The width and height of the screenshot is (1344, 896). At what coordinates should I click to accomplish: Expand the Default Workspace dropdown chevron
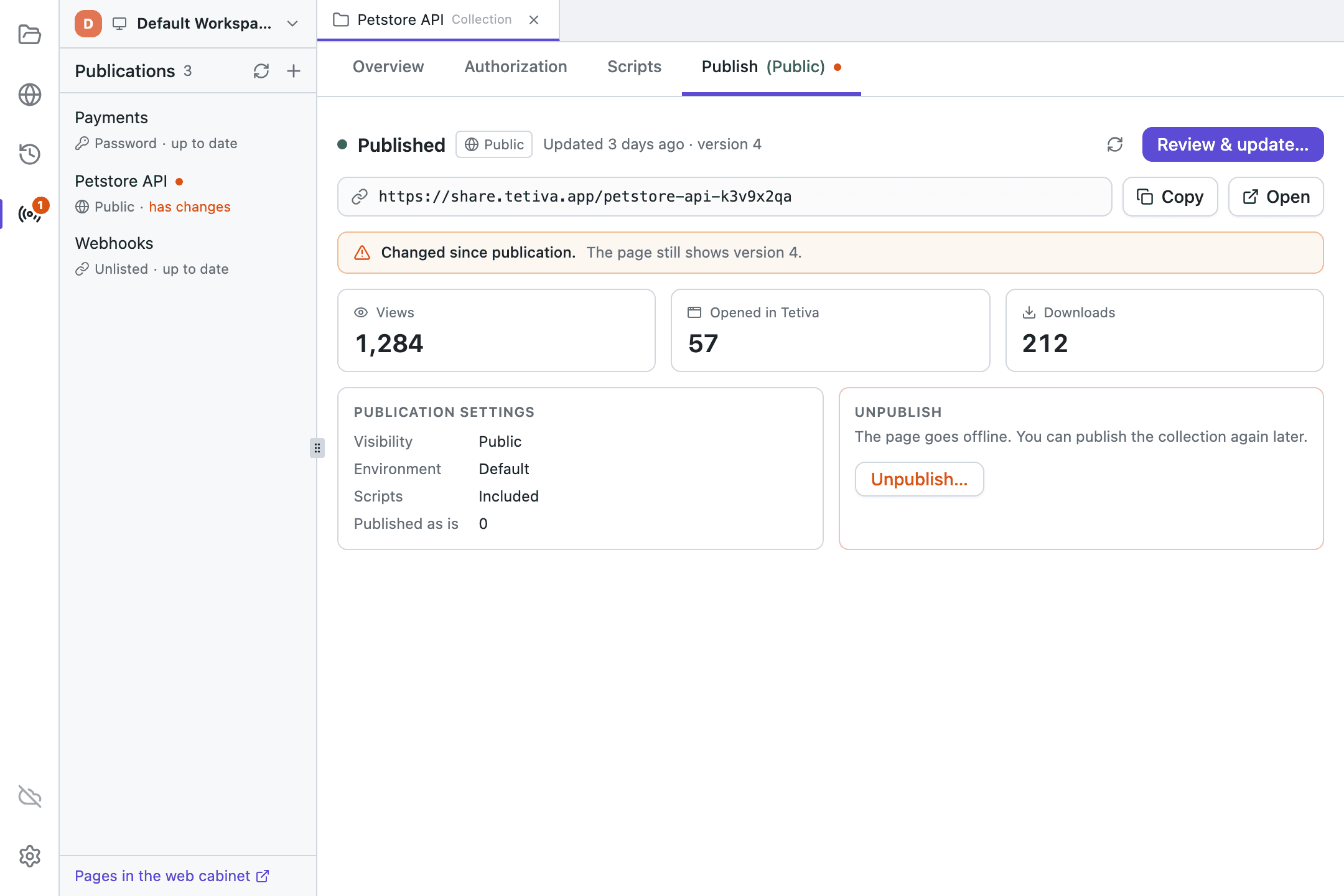click(292, 24)
